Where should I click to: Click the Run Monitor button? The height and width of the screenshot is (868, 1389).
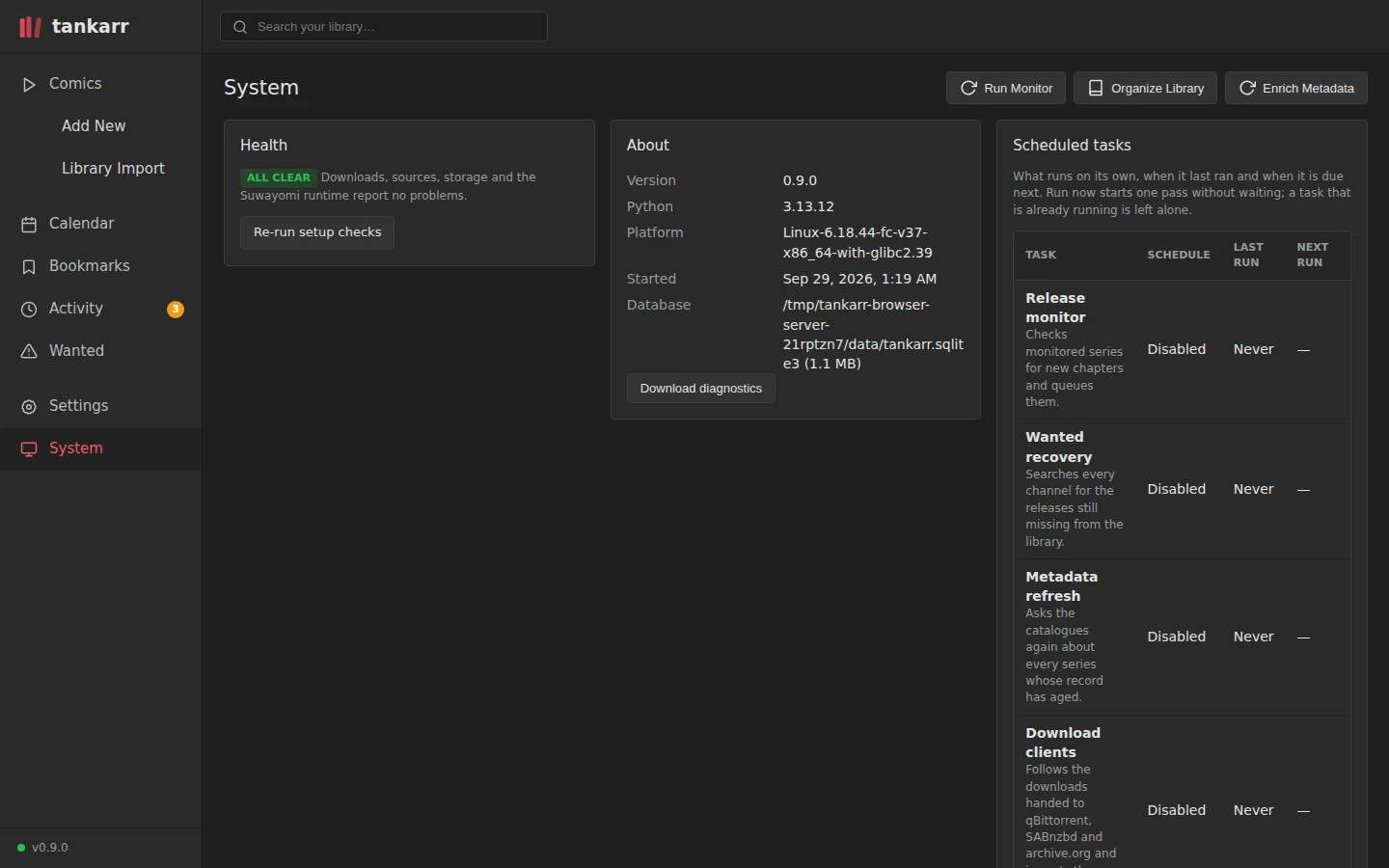[x=1006, y=88]
